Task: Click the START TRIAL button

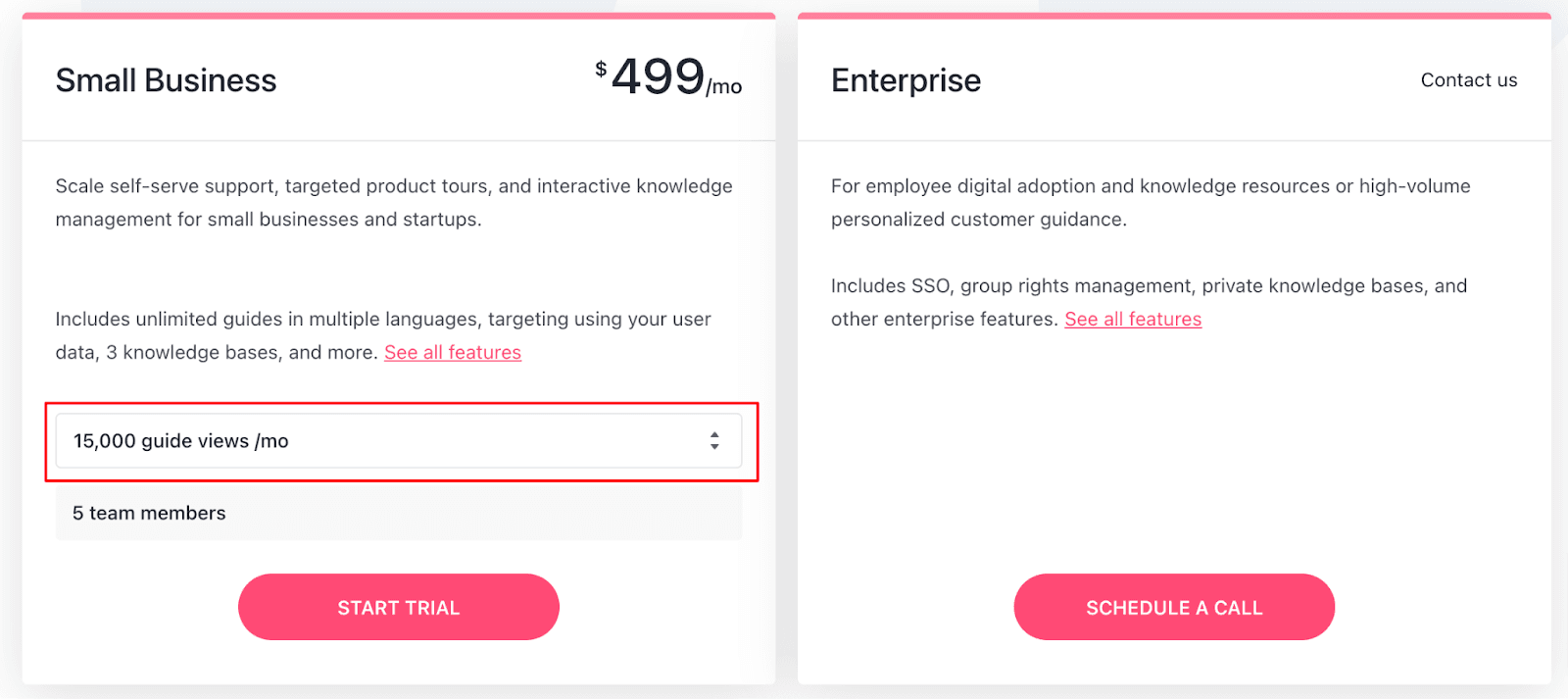Action: tap(398, 608)
